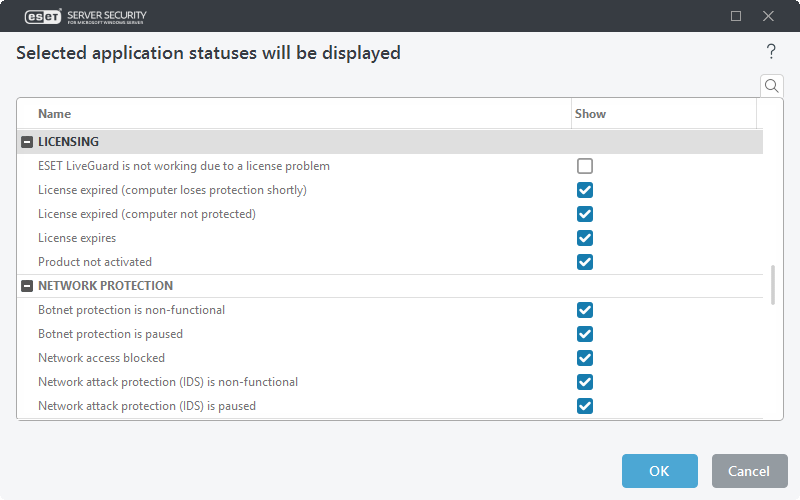The image size is (800, 500).
Task: Uncheck the License expires status
Action: click(x=585, y=238)
